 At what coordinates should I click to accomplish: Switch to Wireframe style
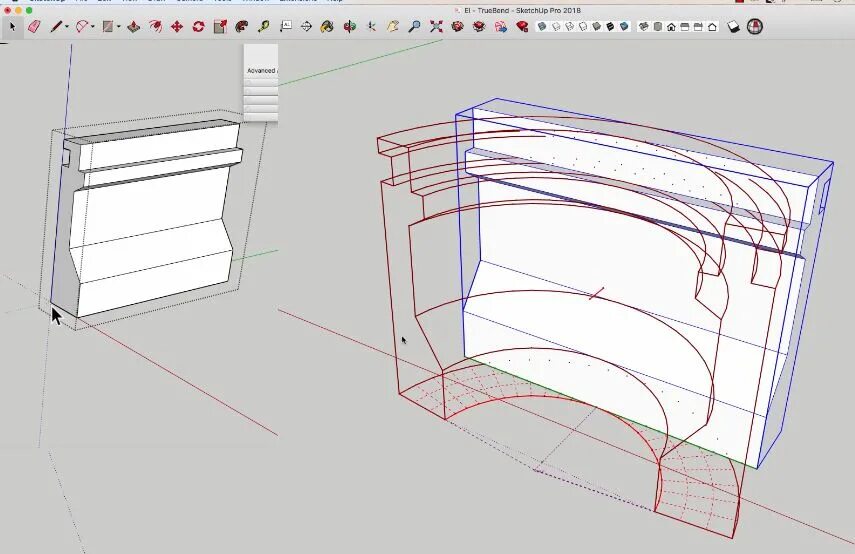(x=569, y=26)
